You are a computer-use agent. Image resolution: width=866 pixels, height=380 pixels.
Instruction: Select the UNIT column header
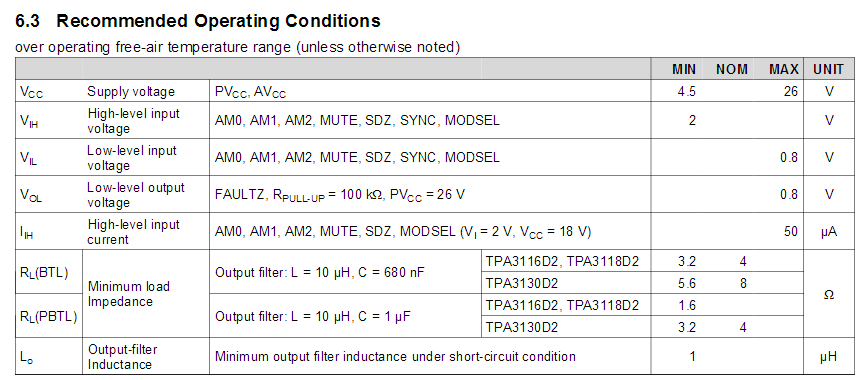[828, 70]
